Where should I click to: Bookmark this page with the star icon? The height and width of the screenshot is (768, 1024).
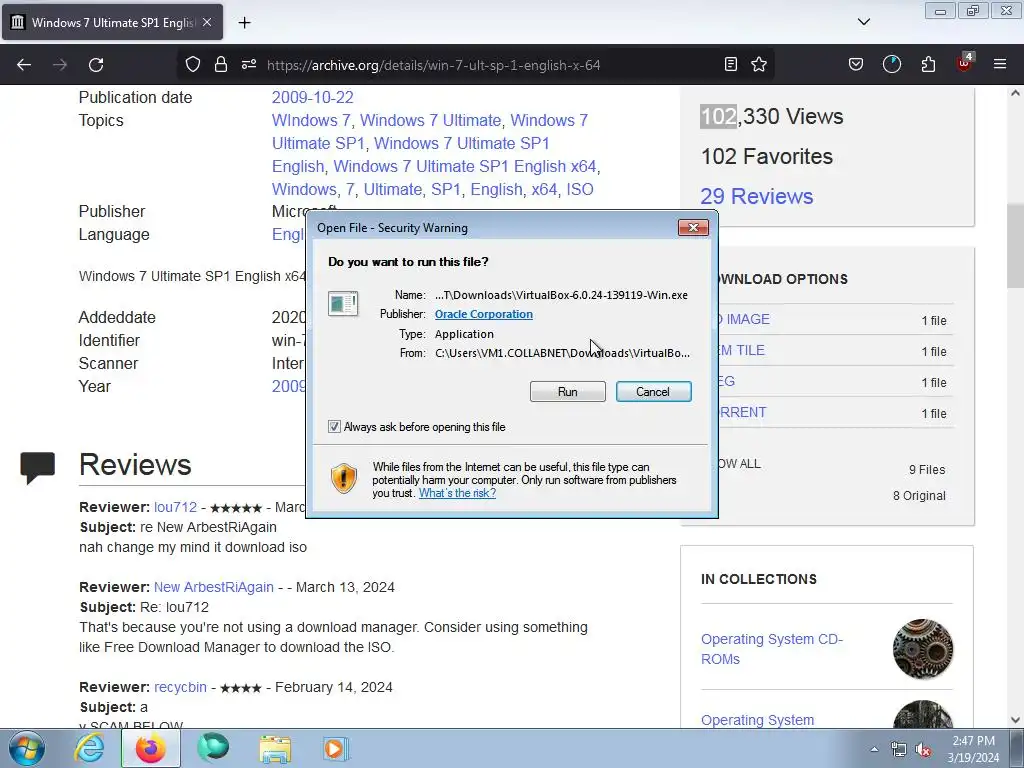(759, 64)
